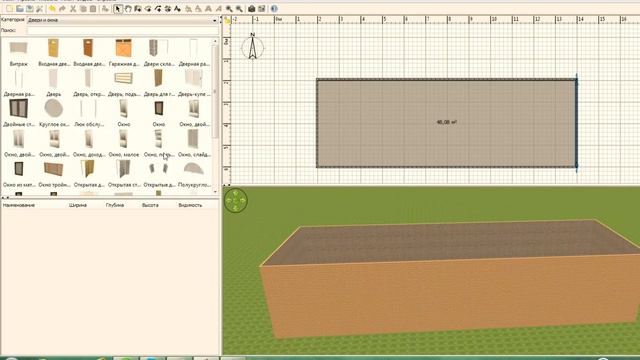Click the yellow Undo arrow
640x360 pixels.
[x=52, y=9]
